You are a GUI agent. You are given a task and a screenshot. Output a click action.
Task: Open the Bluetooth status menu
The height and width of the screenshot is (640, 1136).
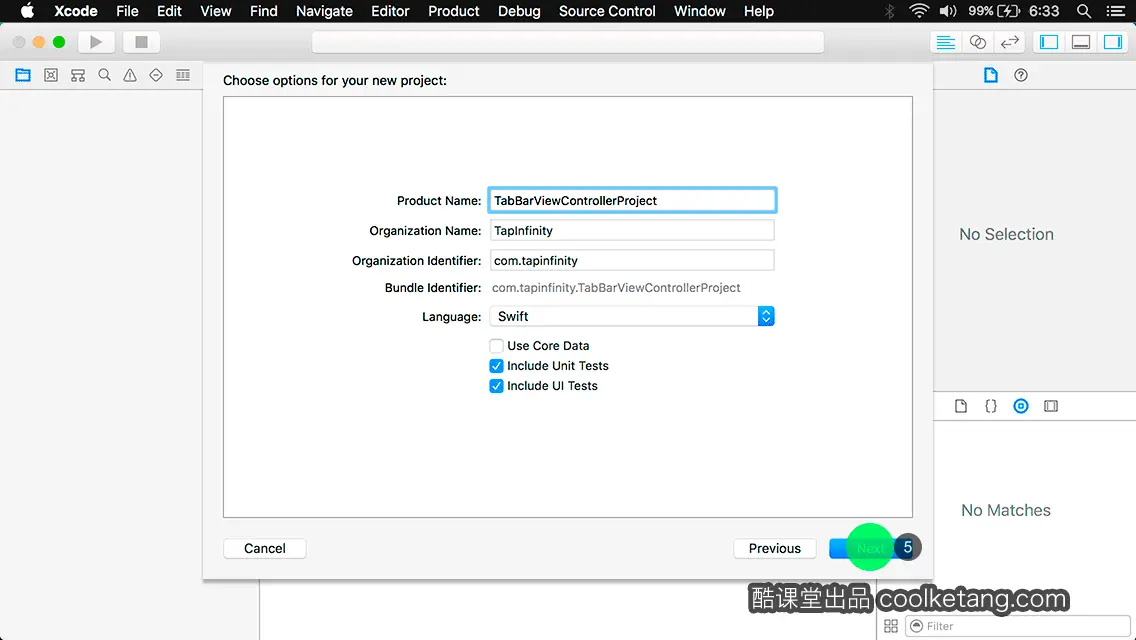pyautogui.click(x=890, y=11)
